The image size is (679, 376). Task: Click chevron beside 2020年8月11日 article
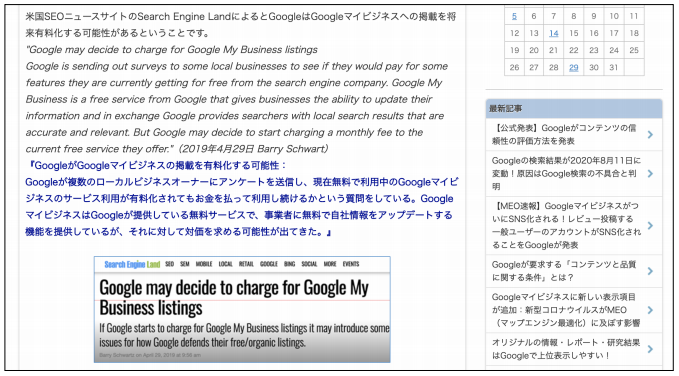click(650, 174)
